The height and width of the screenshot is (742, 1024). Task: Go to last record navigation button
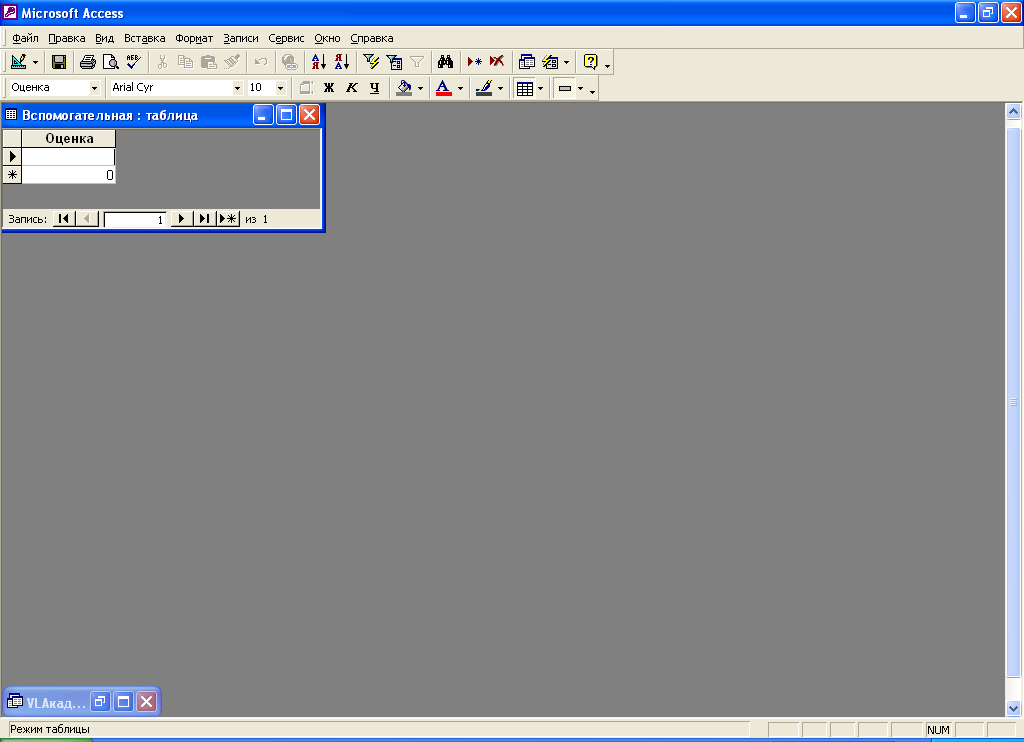click(x=204, y=219)
